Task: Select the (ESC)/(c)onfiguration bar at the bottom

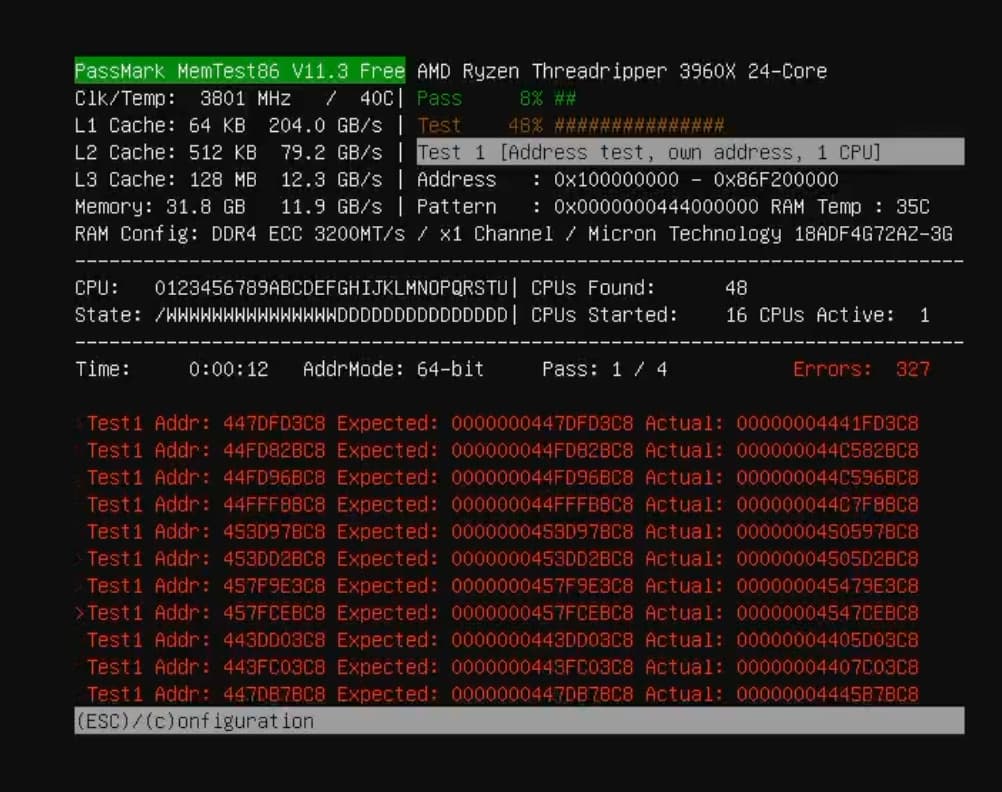Action: click(519, 721)
